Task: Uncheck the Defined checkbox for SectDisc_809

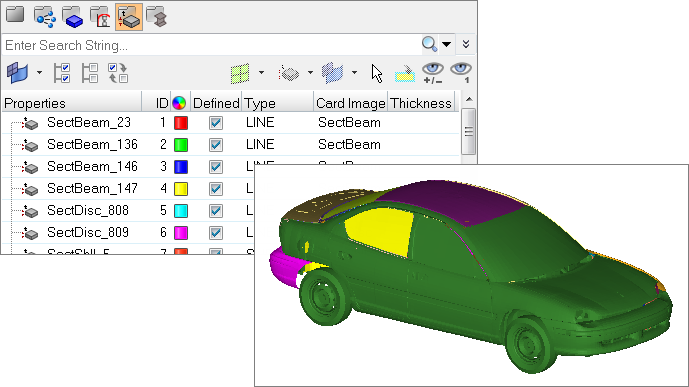Action: pyautogui.click(x=216, y=232)
